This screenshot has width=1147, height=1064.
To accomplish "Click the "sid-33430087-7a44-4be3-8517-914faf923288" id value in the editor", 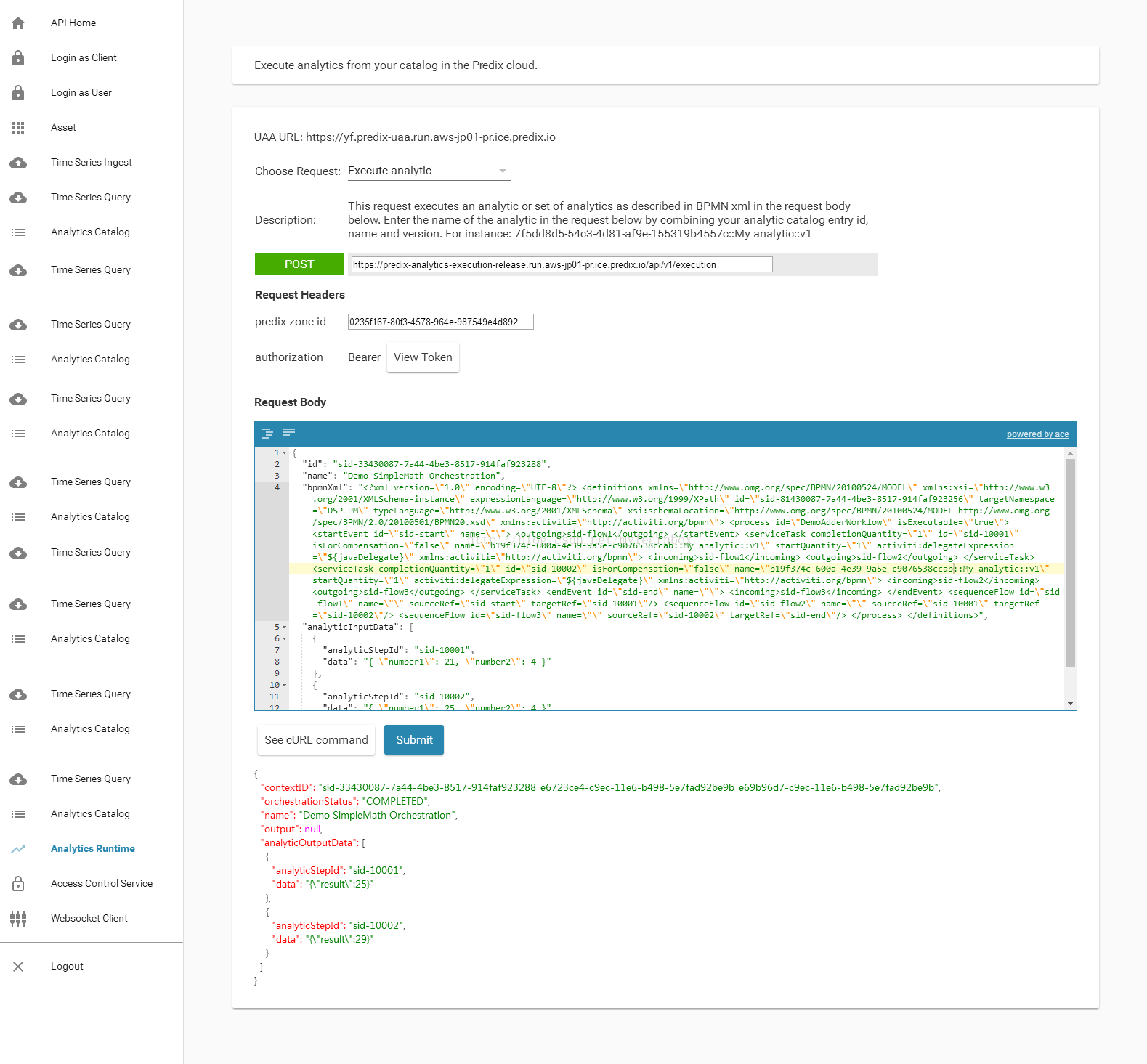I will [x=439, y=464].
